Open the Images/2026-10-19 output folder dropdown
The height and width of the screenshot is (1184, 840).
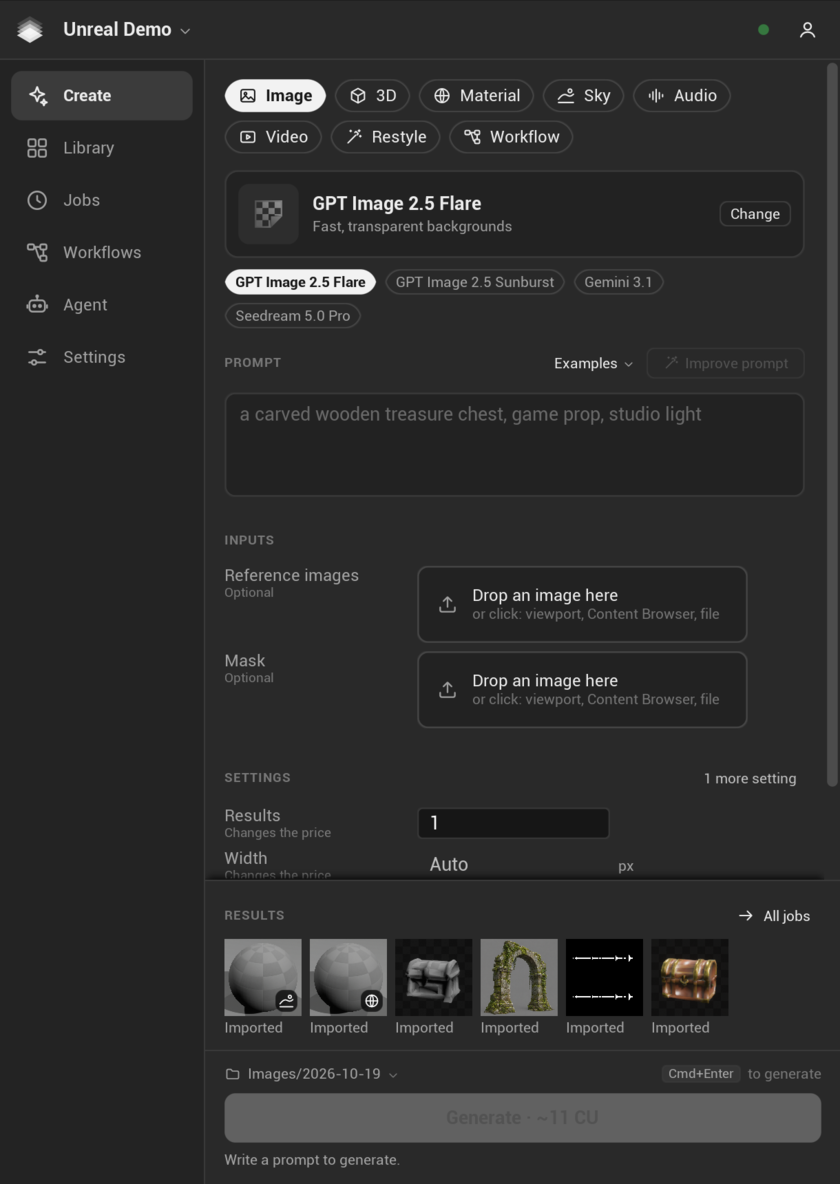tap(311, 1074)
